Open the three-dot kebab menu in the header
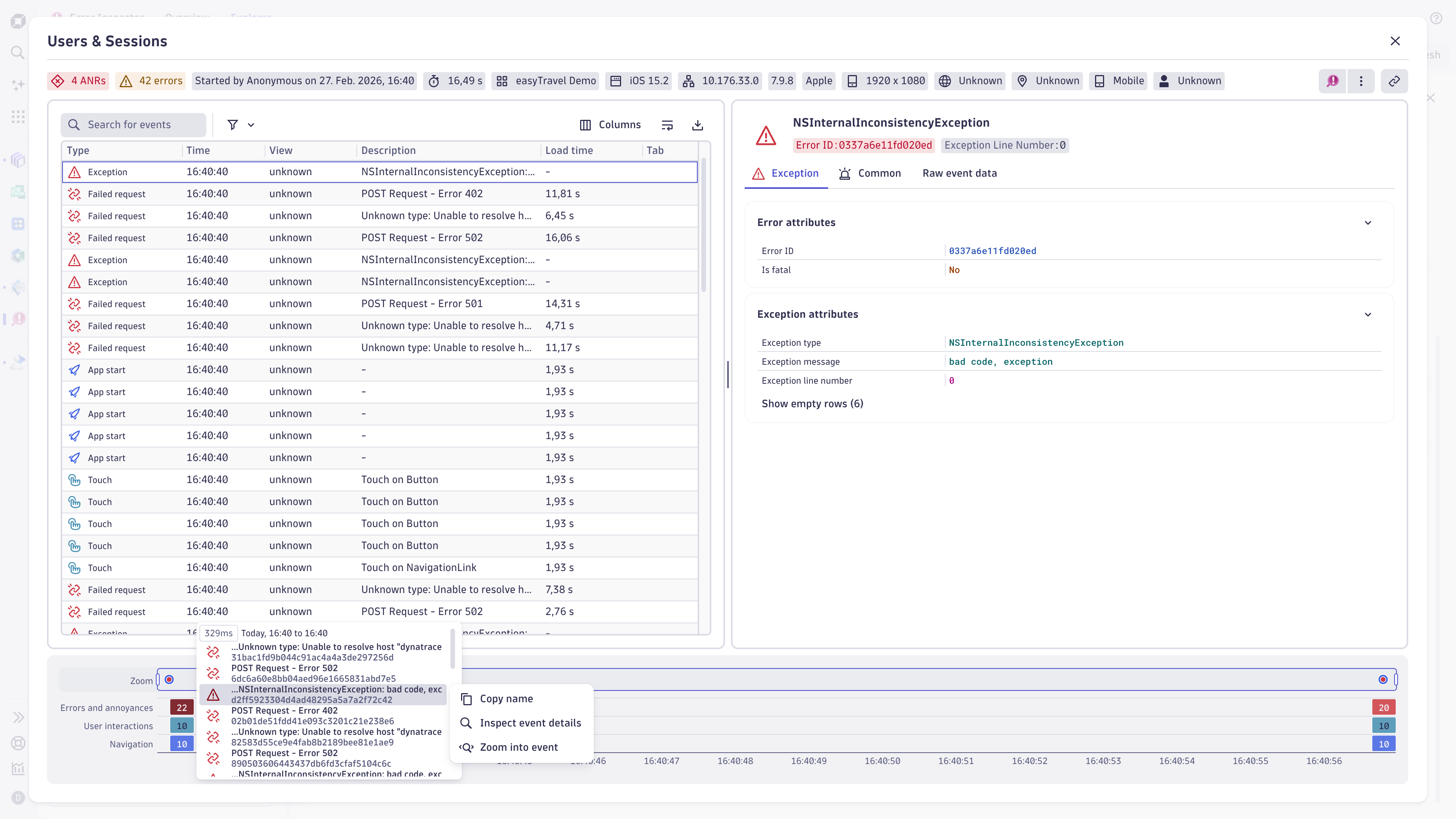Image resolution: width=1456 pixels, height=819 pixels. point(1361,81)
